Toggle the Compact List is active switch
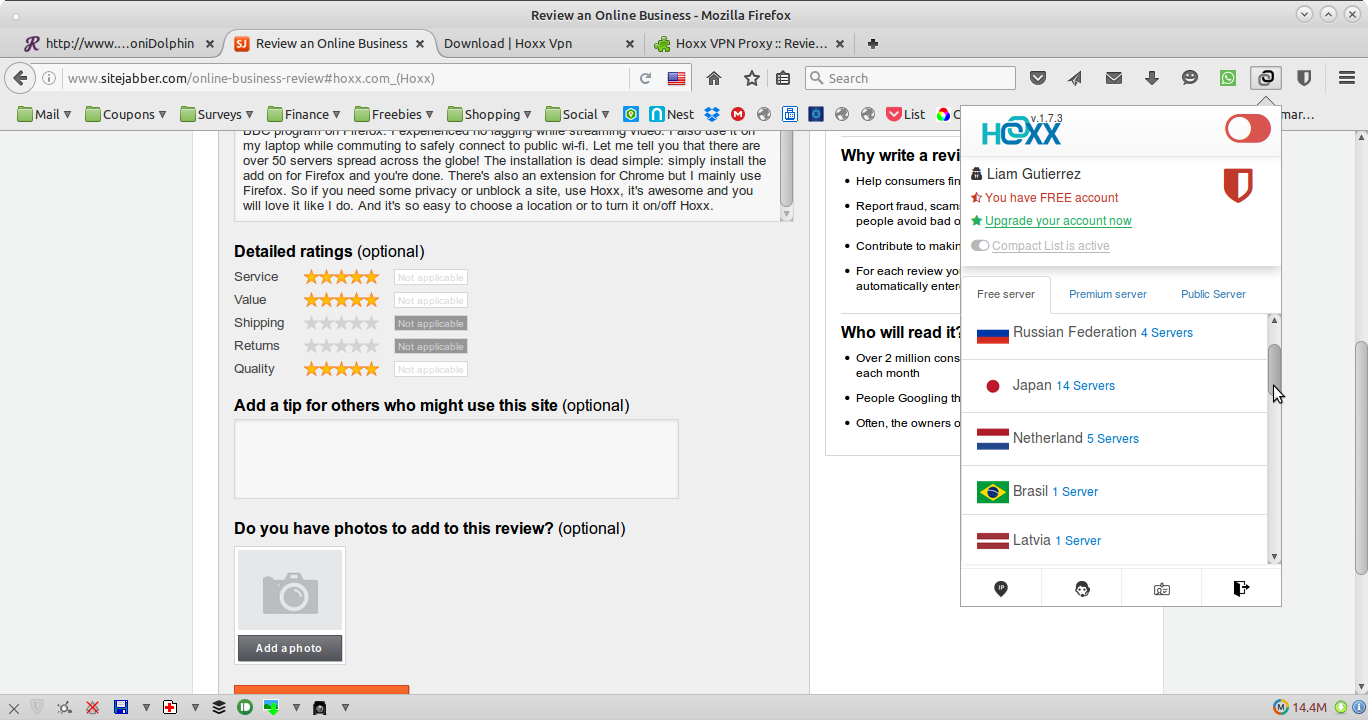Image resolution: width=1368 pixels, height=720 pixels. pyautogui.click(x=980, y=246)
